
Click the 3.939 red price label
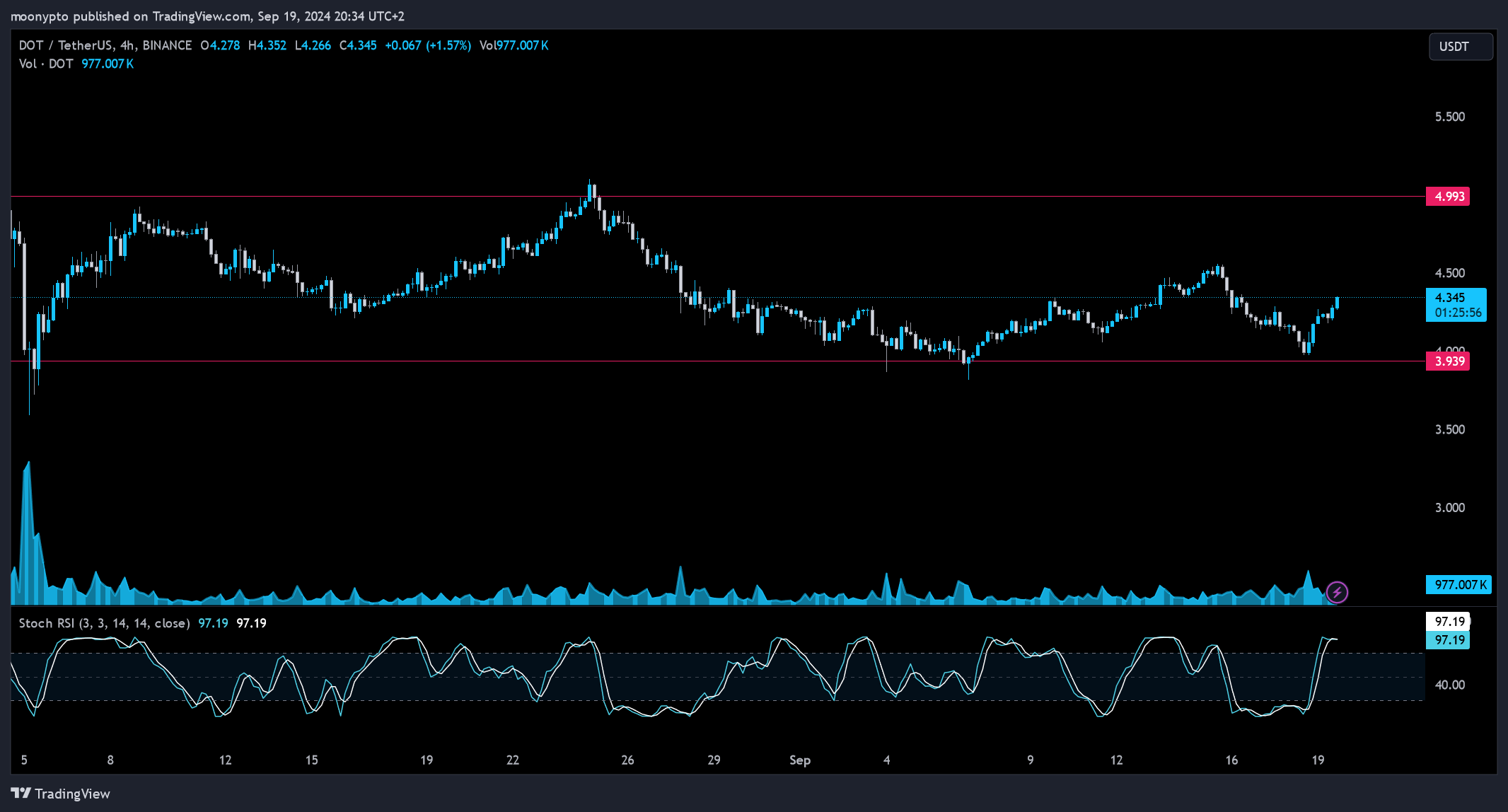(1448, 361)
